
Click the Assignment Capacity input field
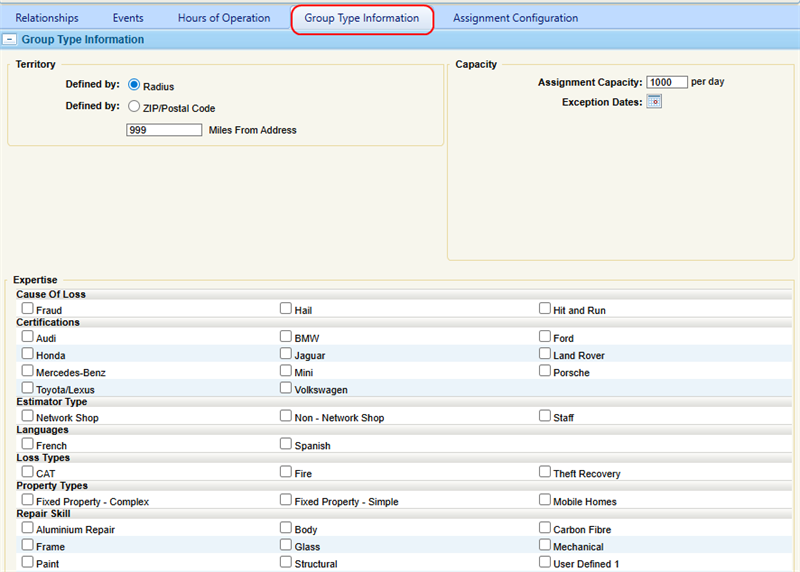[x=667, y=82]
